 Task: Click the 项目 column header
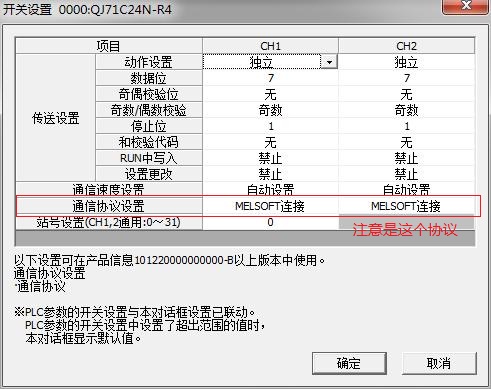(109, 46)
